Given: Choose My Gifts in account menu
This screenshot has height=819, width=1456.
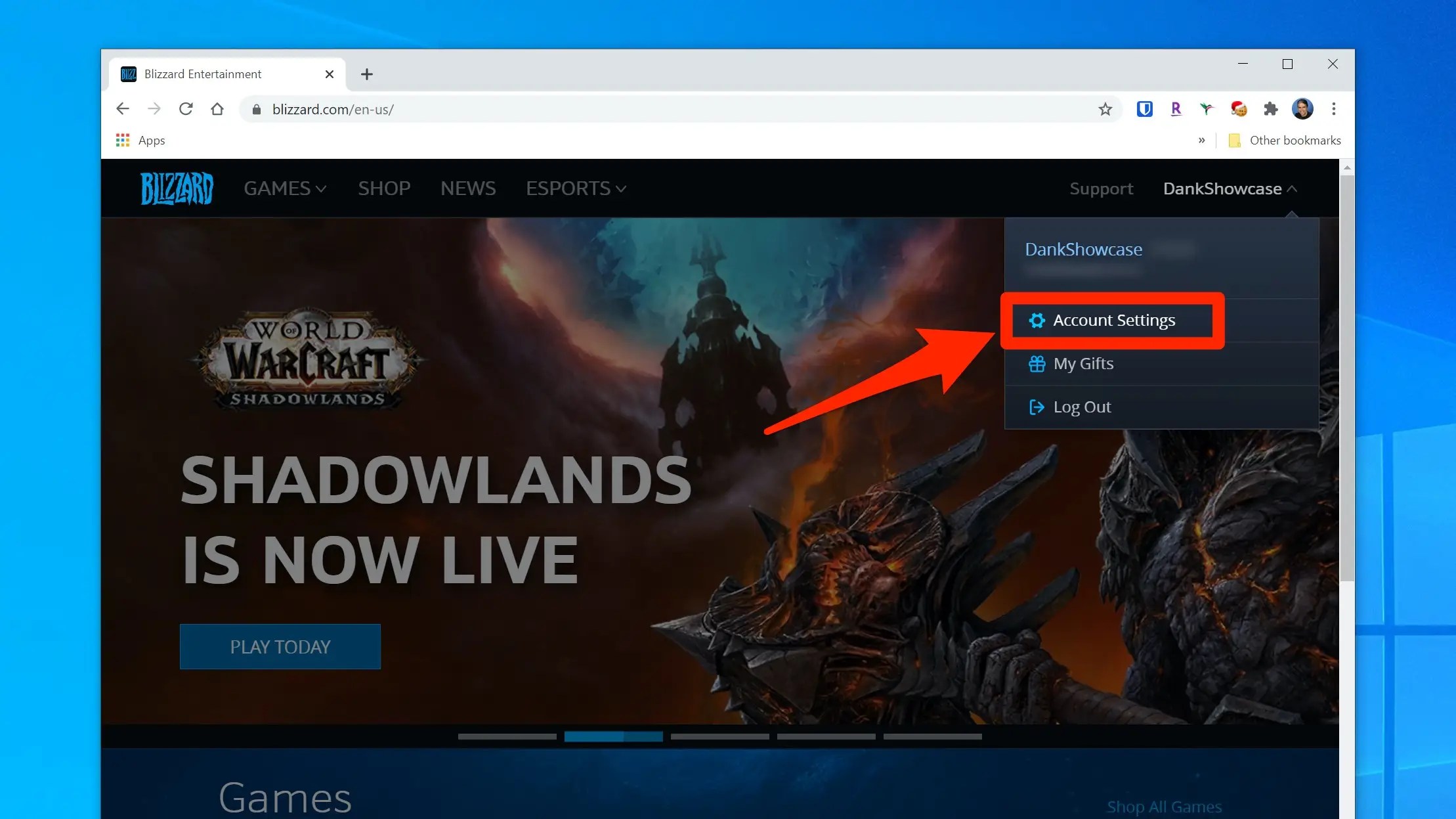Looking at the screenshot, I should (x=1083, y=364).
